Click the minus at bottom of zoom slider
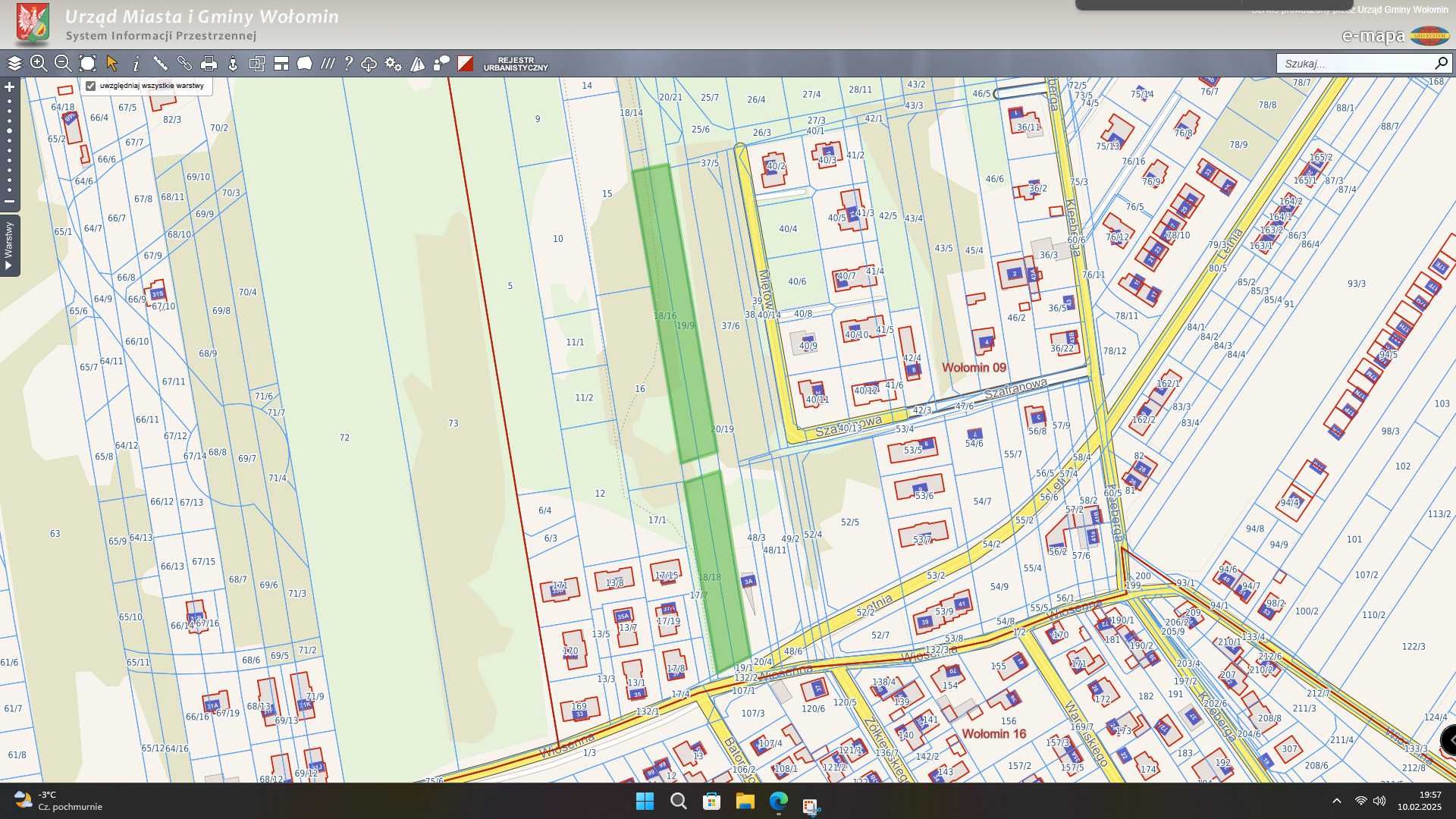1456x819 pixels. [10, 202]
